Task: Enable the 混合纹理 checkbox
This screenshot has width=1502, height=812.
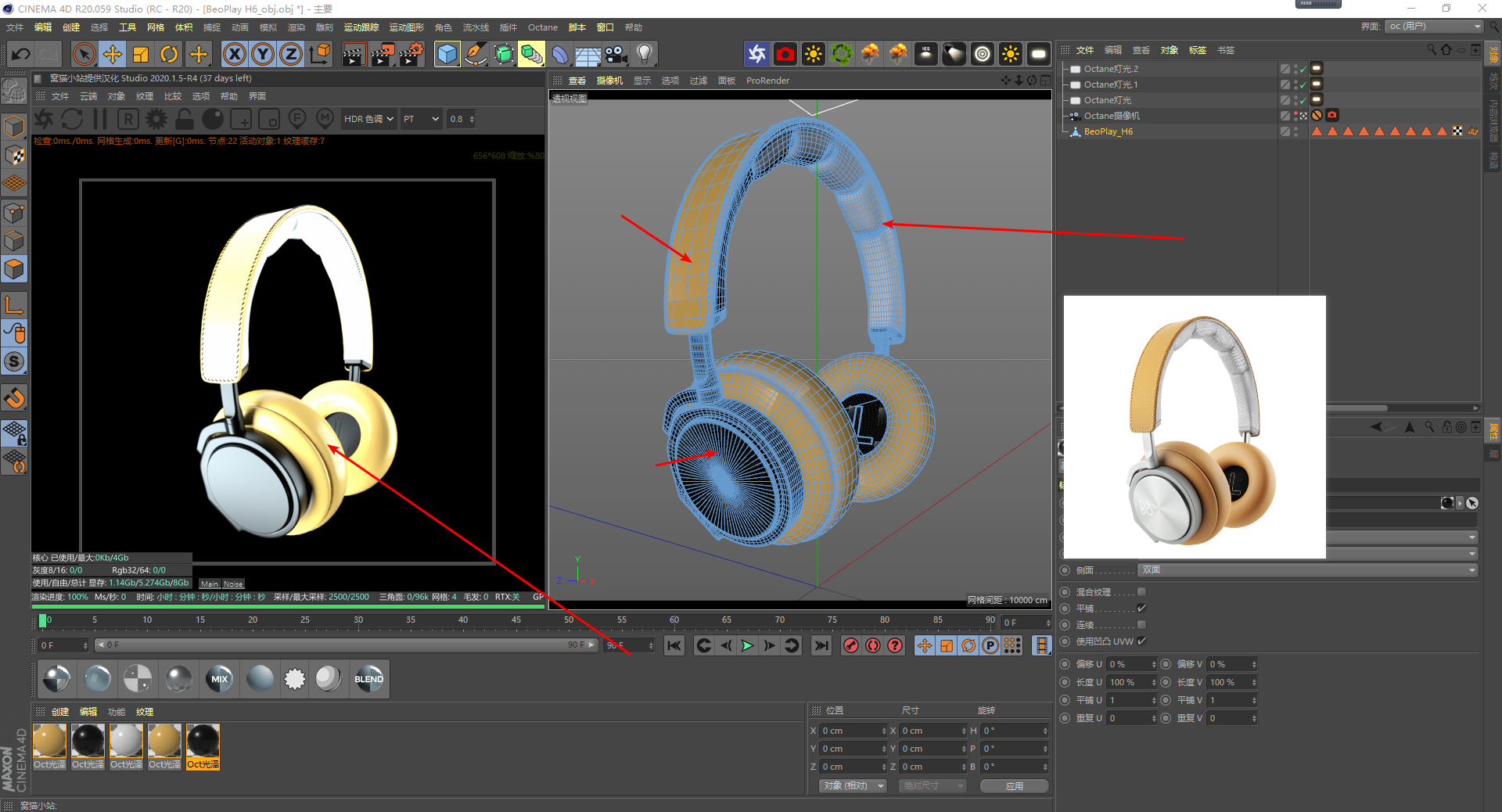Action: click(x=1141, y=592)
